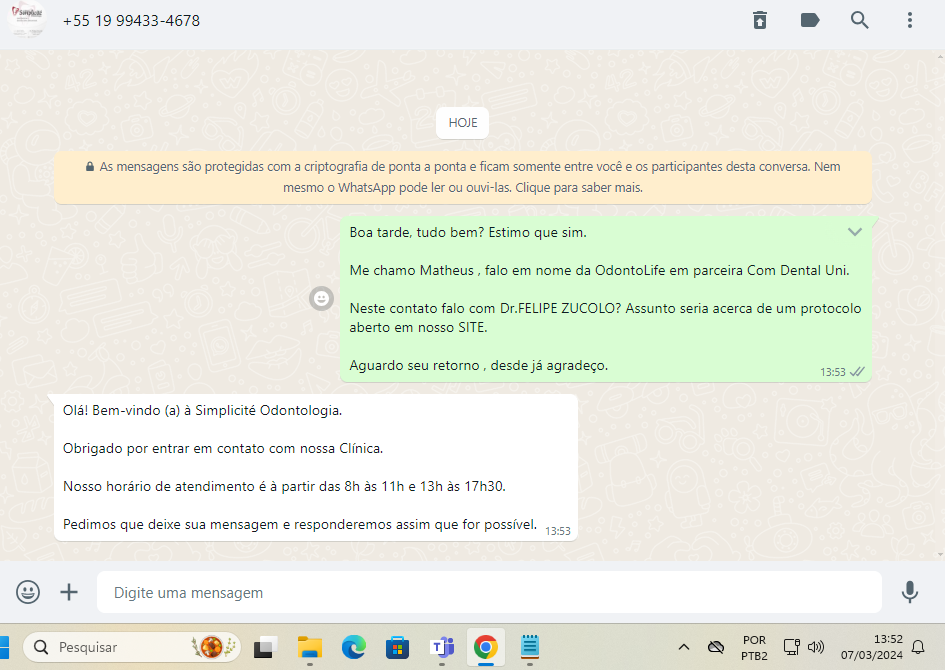
Task: Show hidden system tray icons
Action: 683,647
